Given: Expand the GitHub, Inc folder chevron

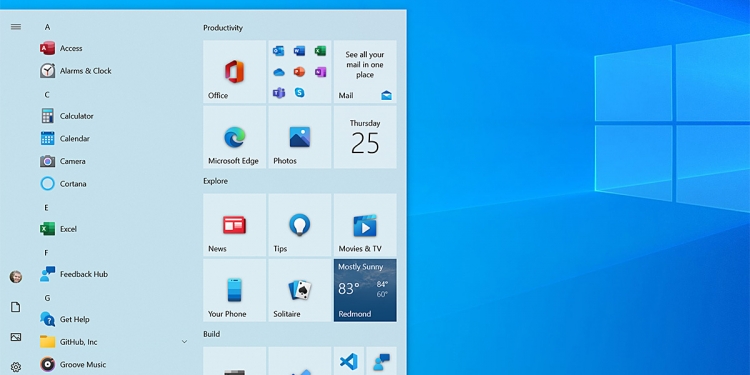Looking at the screenshot, I should coord(184,342).
